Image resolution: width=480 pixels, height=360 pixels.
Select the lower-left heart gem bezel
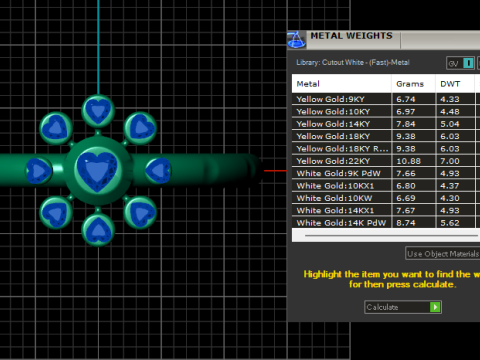56,213
